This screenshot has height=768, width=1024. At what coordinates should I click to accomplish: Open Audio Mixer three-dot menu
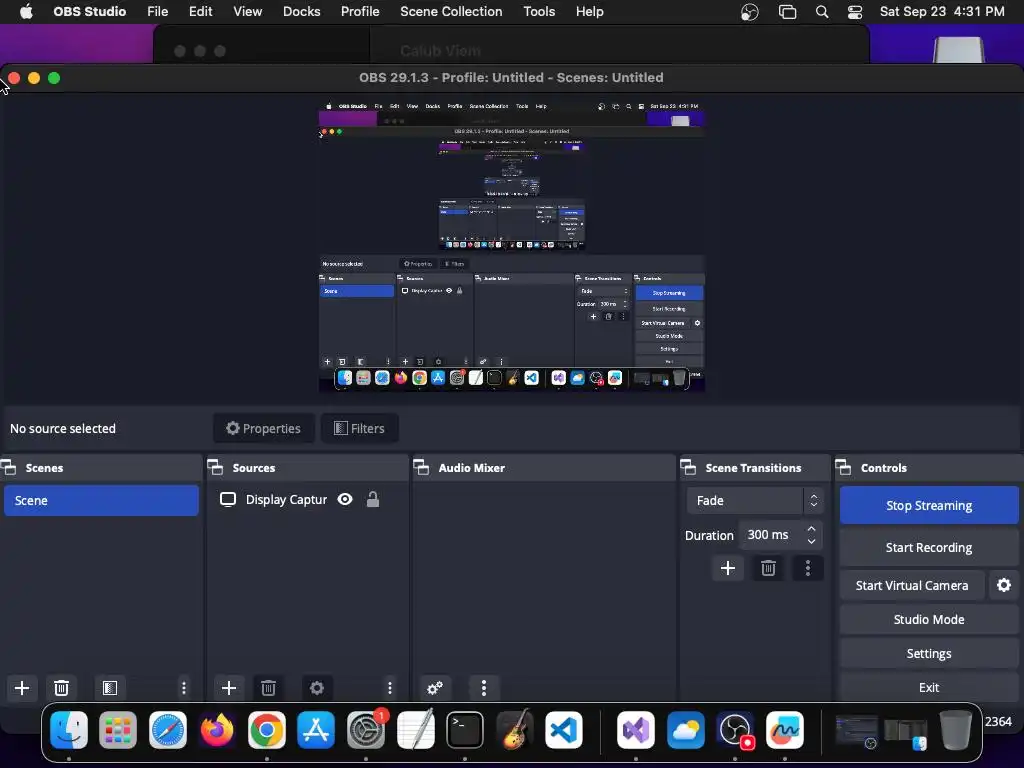click(x=484, y=688)
